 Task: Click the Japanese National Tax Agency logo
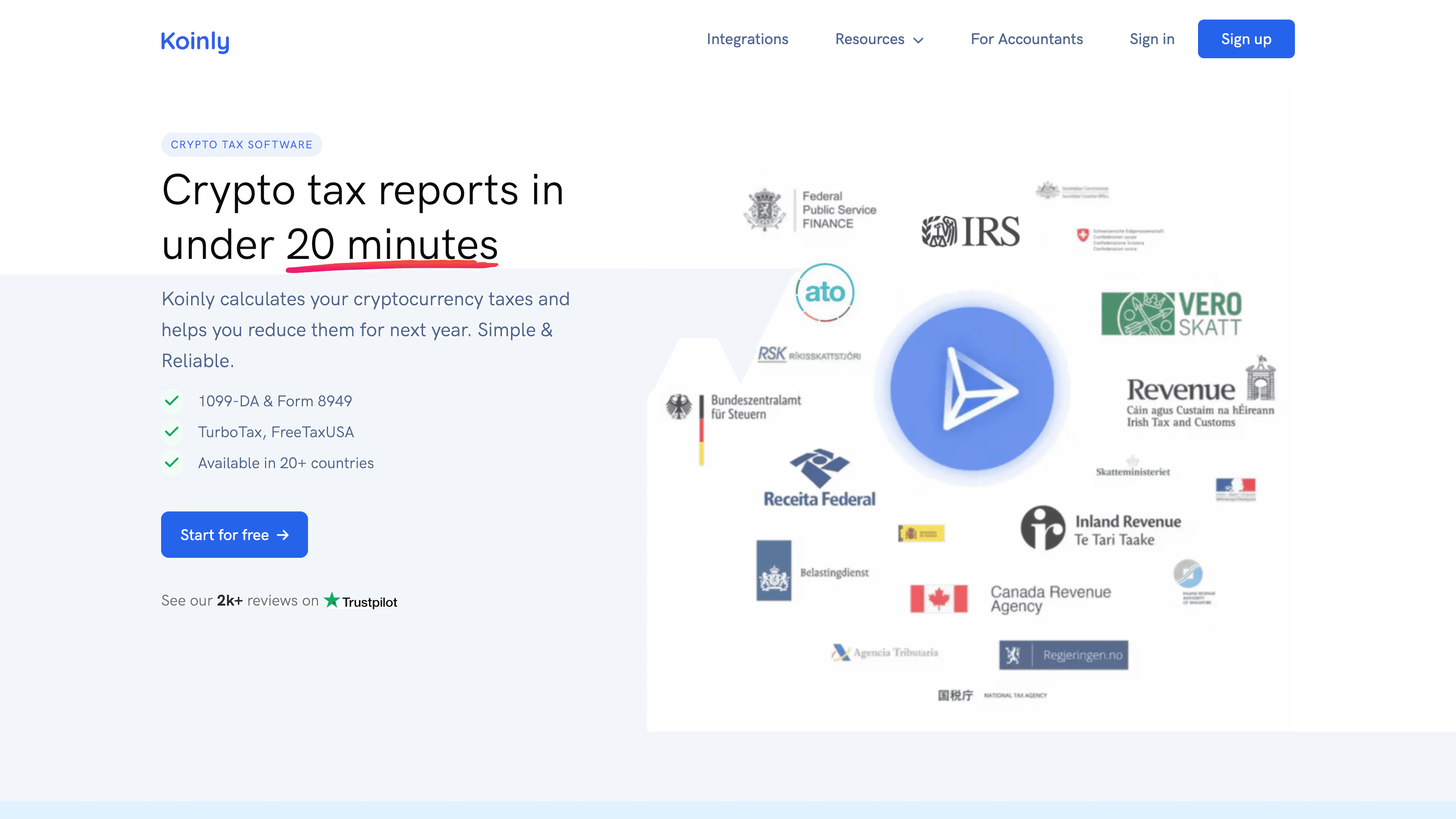pos(992,695)
